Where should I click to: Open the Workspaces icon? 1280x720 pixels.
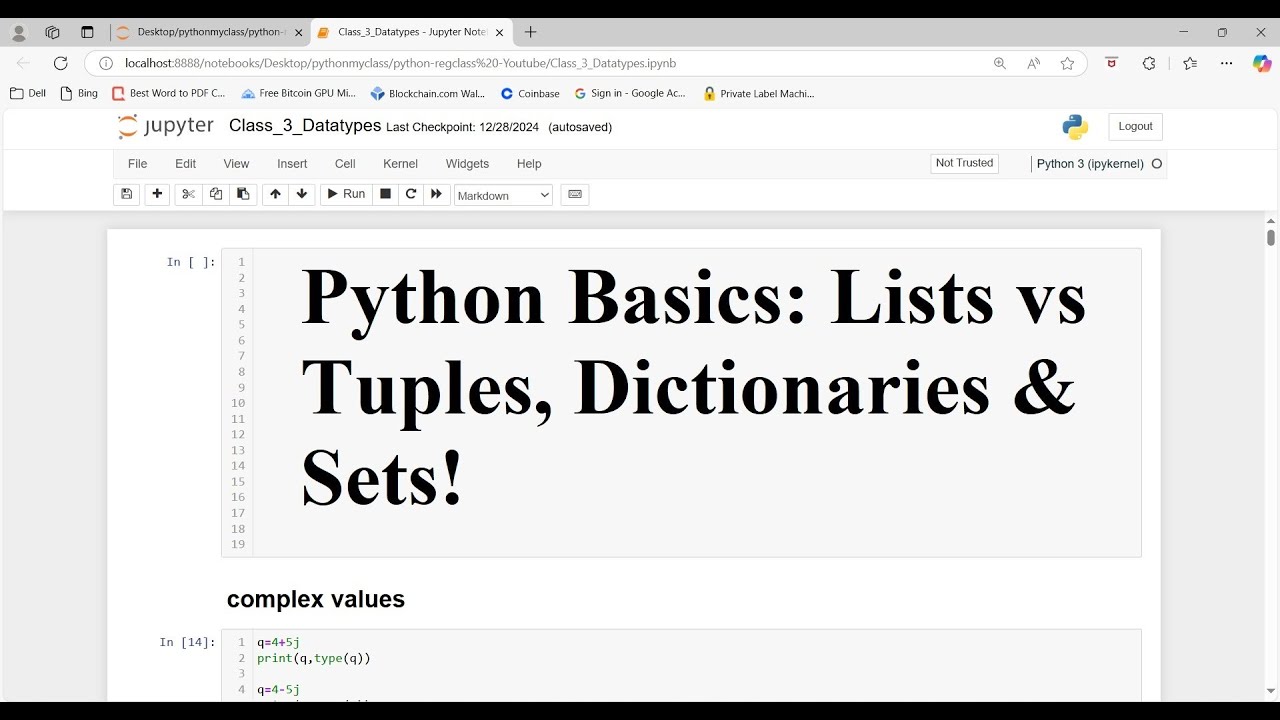point(53,32)
